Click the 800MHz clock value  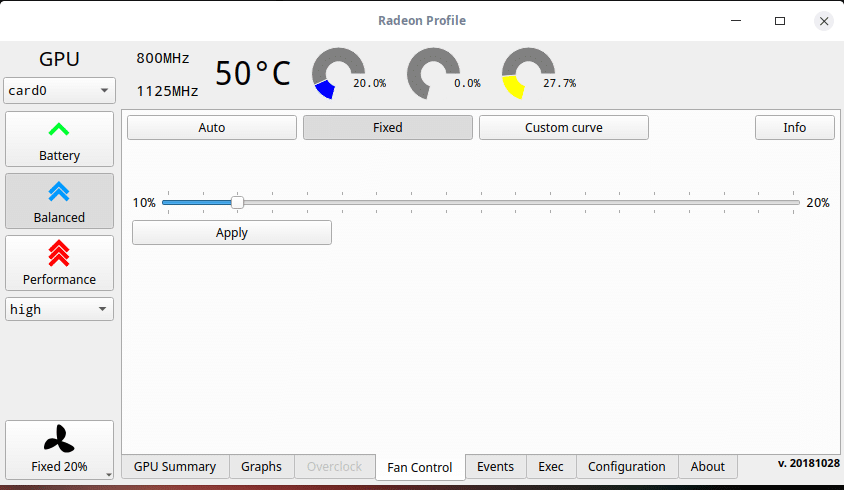tap(163, 58)
